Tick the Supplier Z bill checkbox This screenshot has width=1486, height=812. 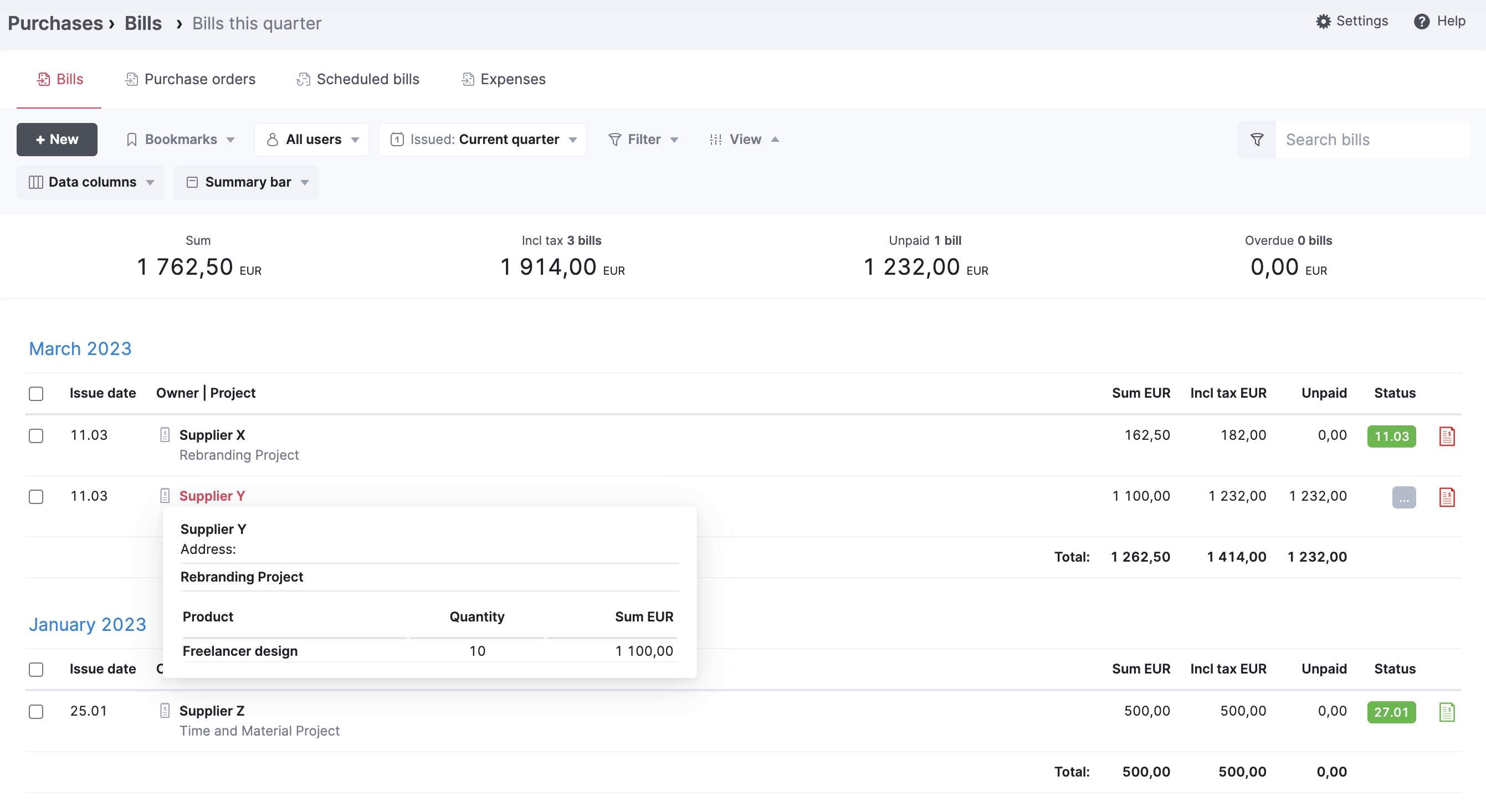tap(36, 712)
